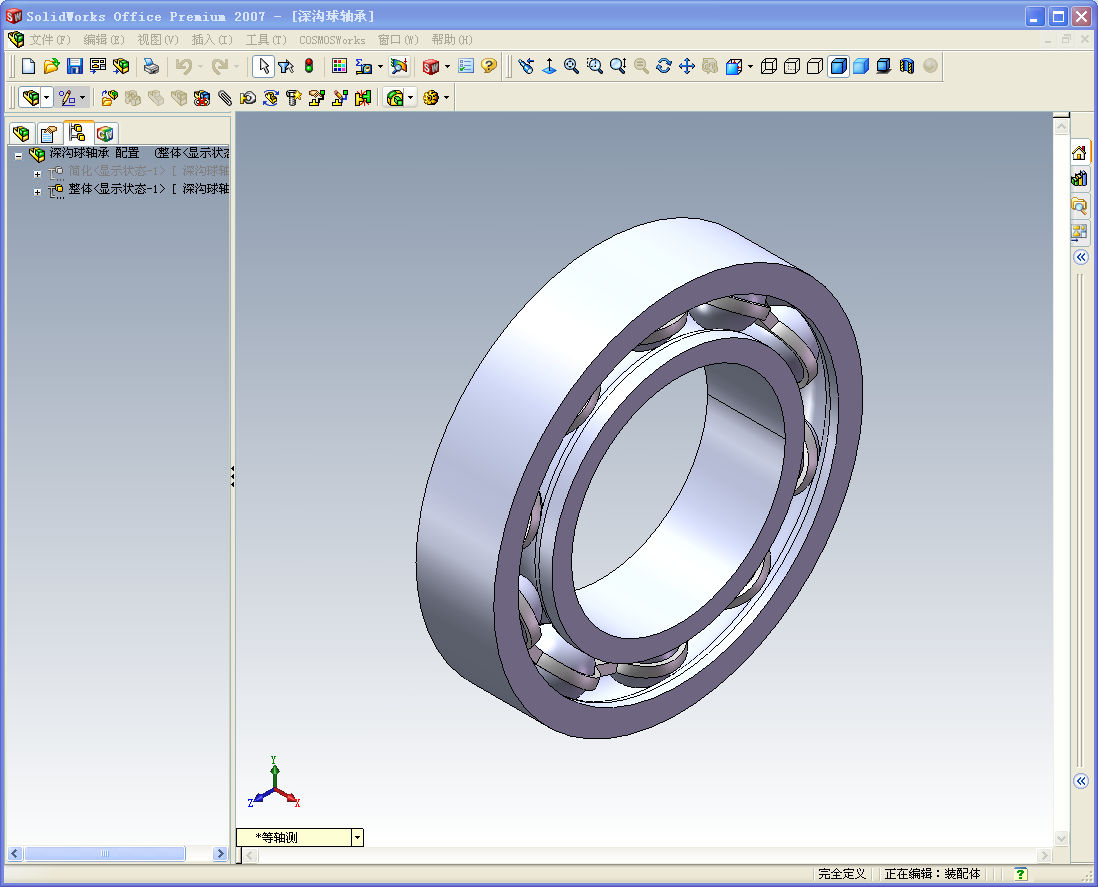Click the Open file folder icon
Screen dimensions: 1098x887
pos(51,67)
